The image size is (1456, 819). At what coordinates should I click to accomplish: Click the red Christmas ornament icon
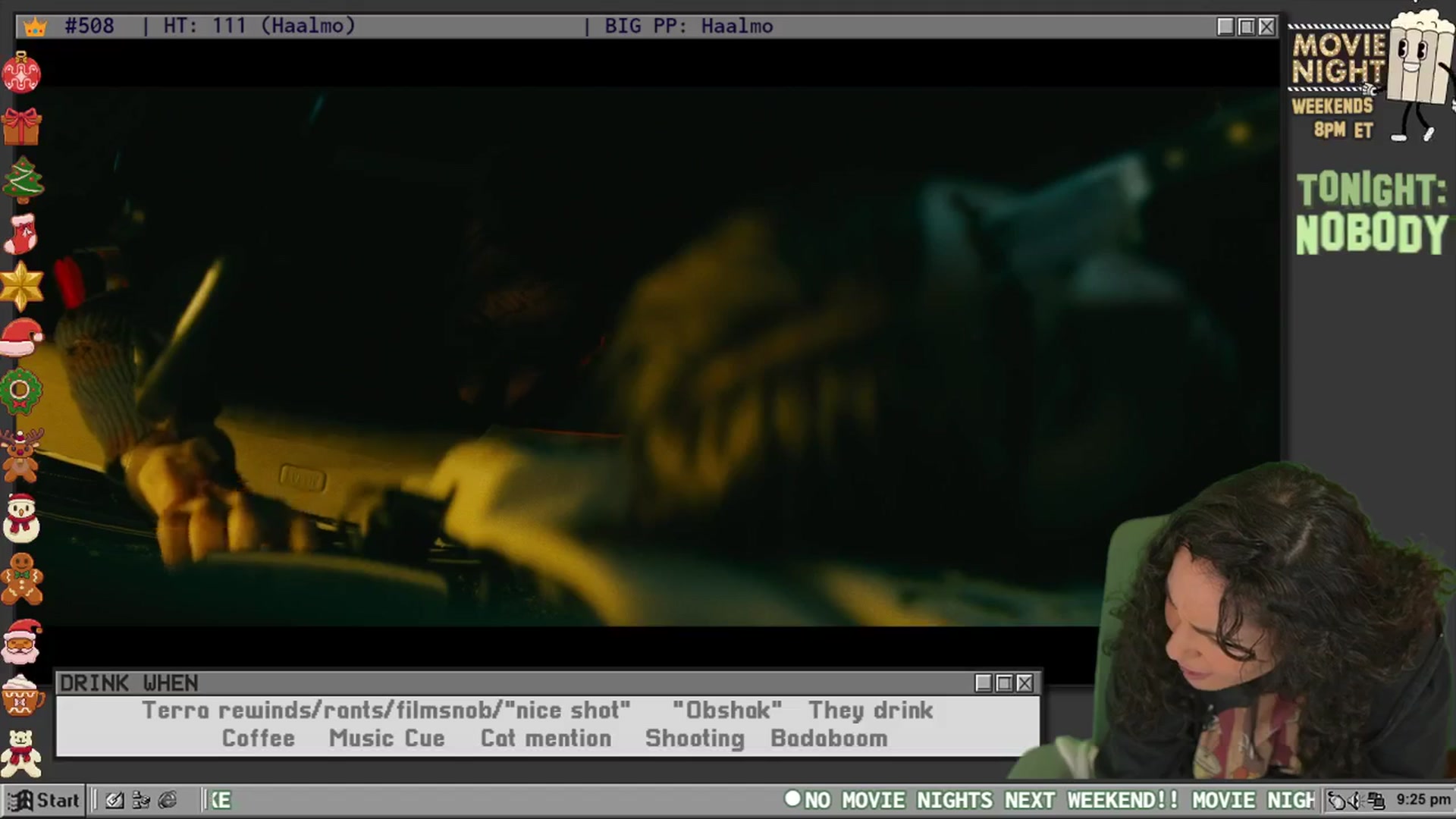click(21, 72)
